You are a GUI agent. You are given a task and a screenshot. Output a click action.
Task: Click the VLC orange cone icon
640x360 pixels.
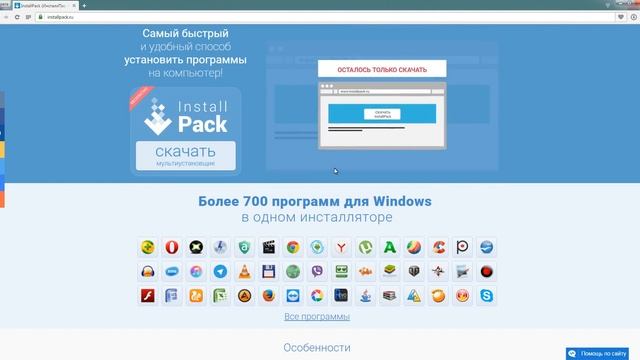(244, 271)
